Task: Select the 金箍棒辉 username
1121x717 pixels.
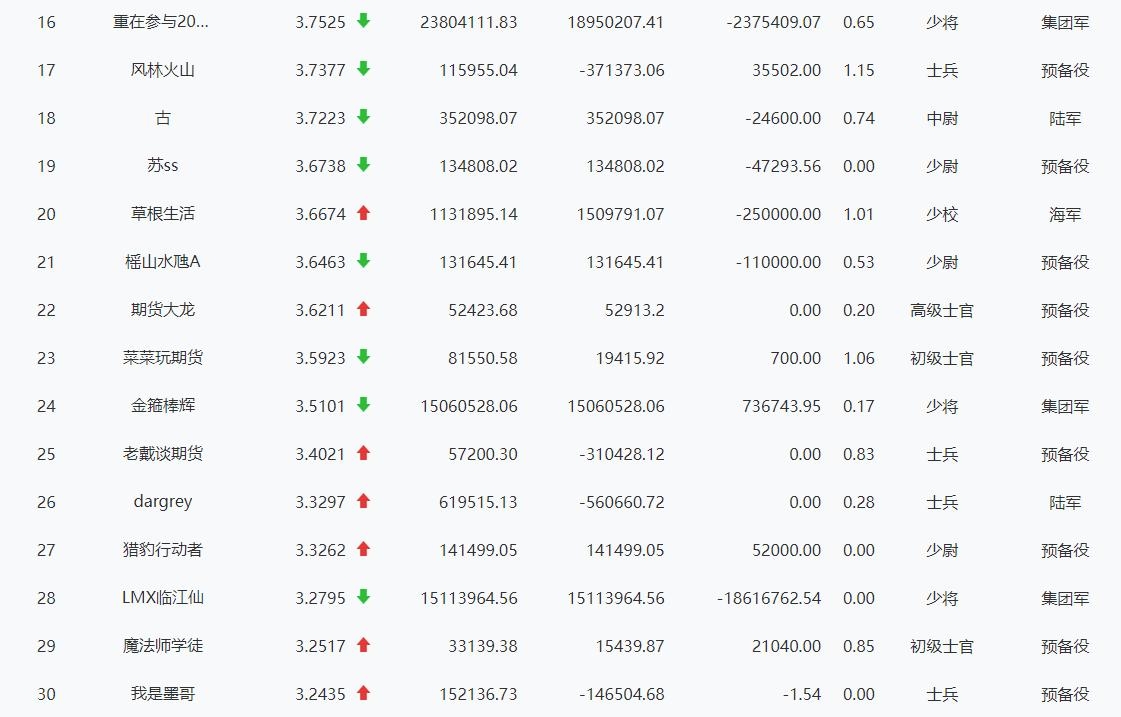Action: [x=162, y=406]
